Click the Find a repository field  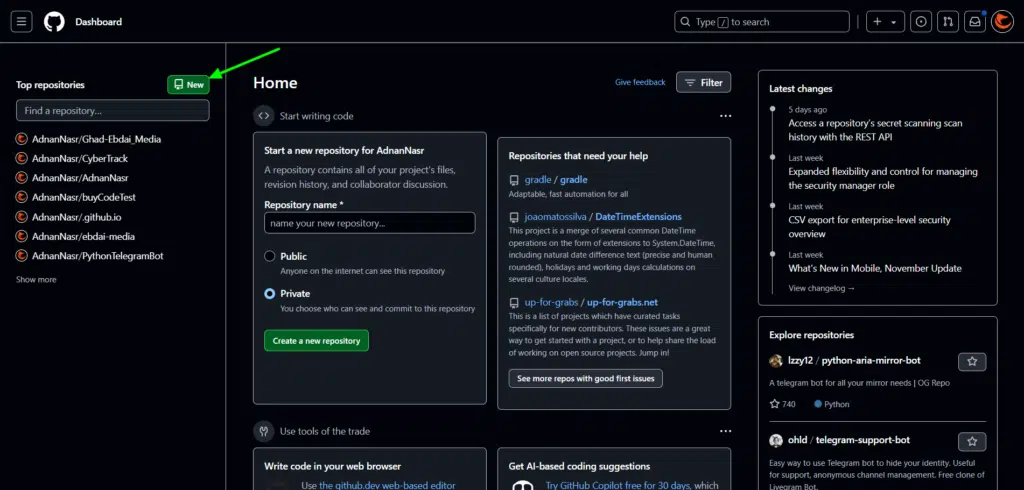112,110
